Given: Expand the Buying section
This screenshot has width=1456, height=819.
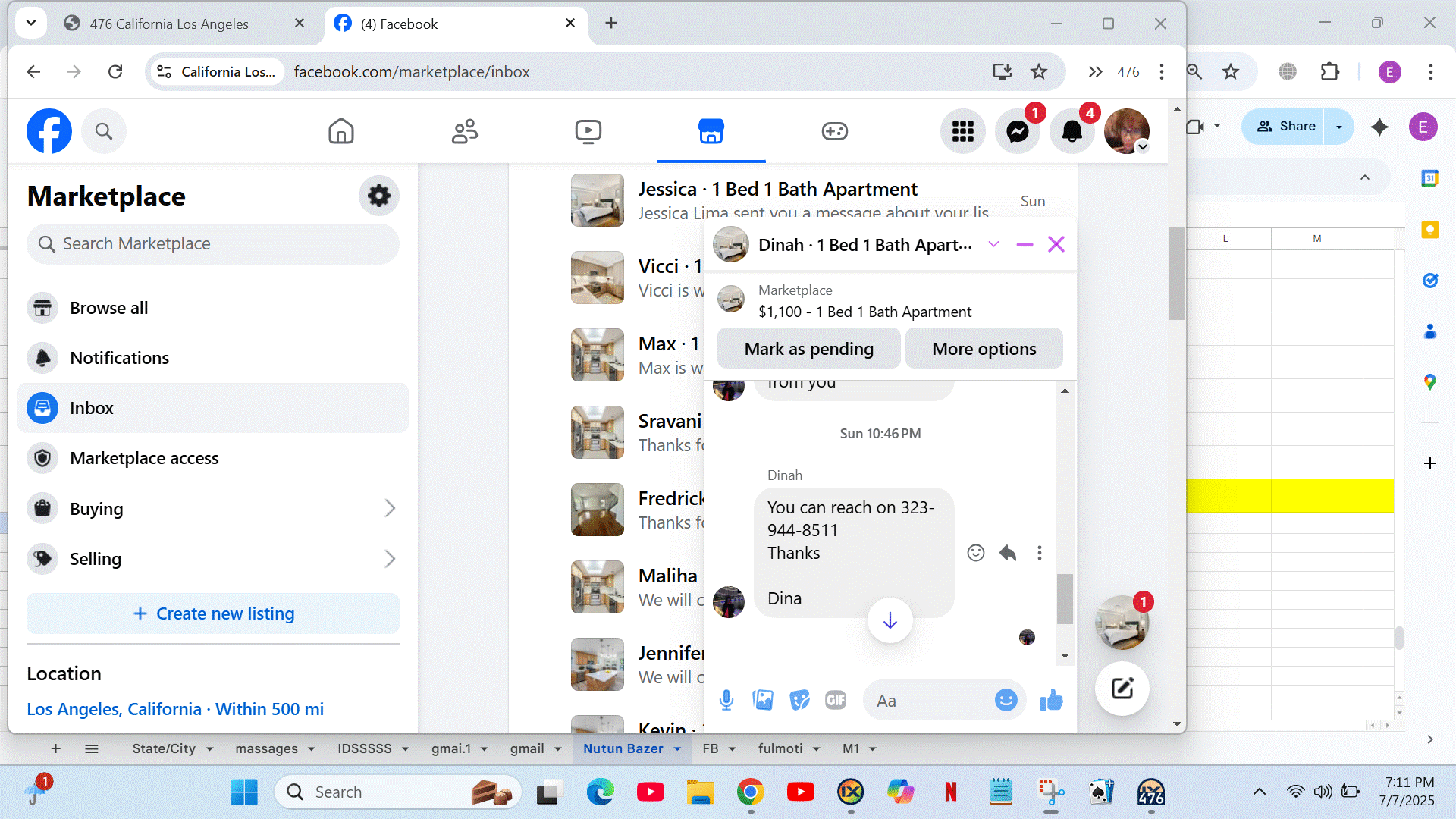Looking at the screenshot, I should (x=390, y=508).
